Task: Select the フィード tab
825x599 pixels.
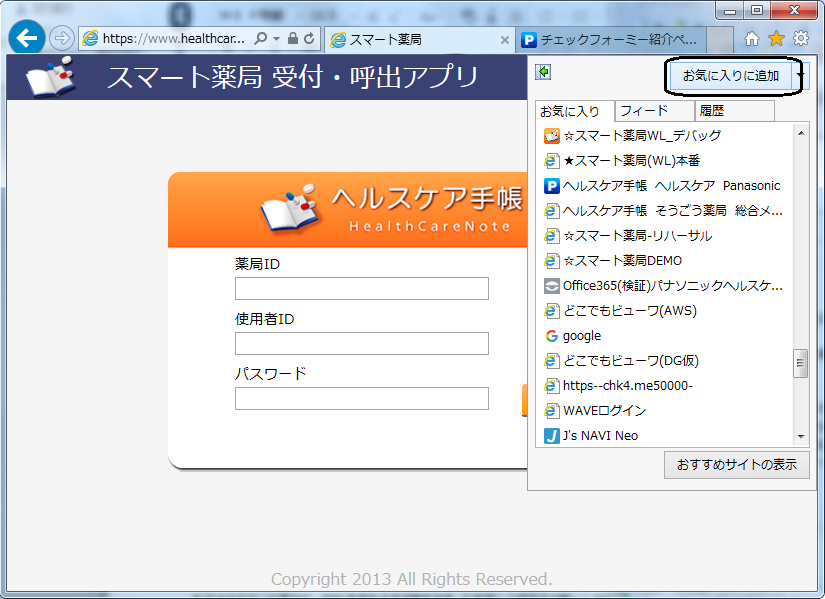Action: pos(654,111)
